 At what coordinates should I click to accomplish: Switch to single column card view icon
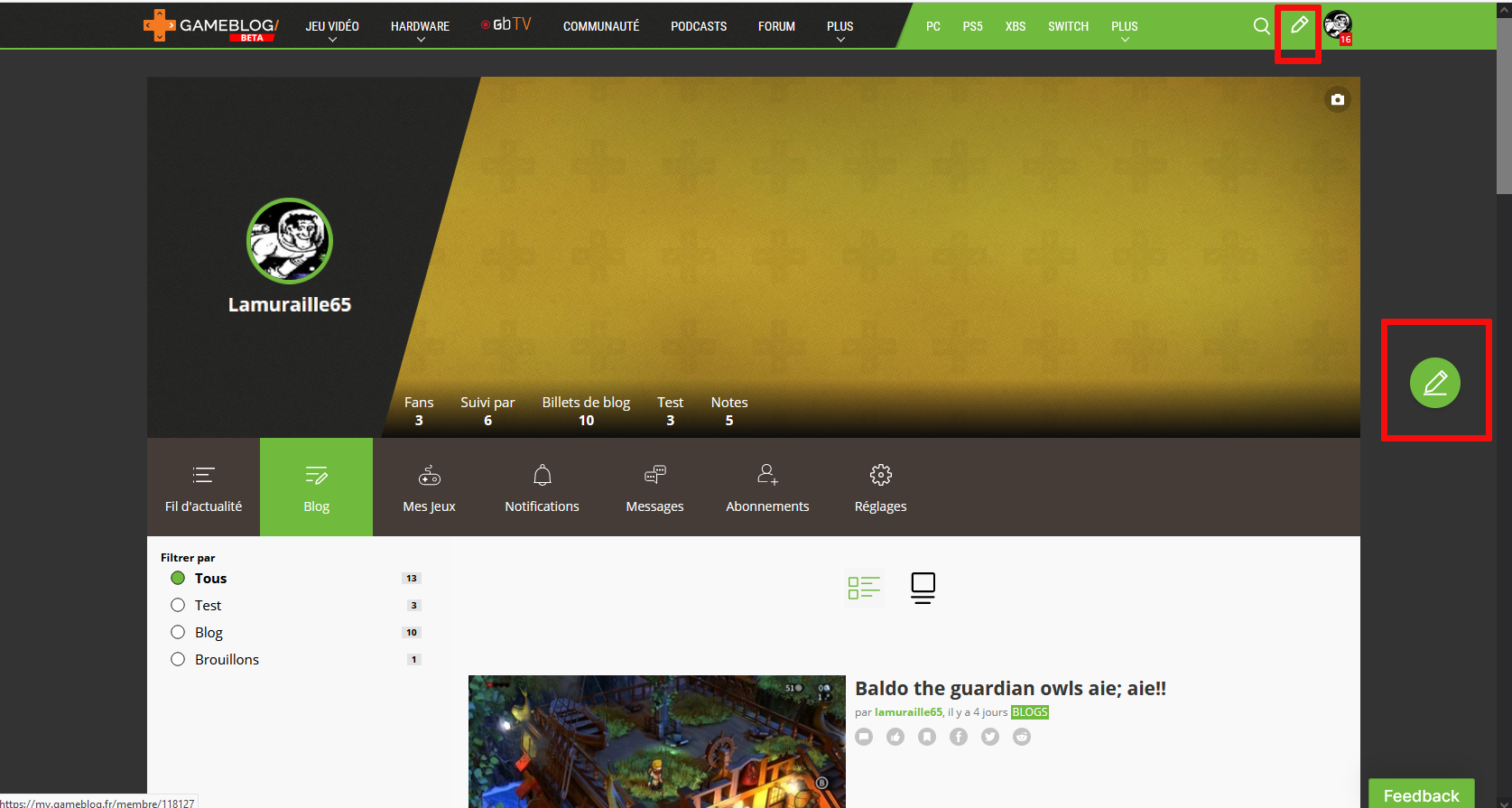point(923,588)
